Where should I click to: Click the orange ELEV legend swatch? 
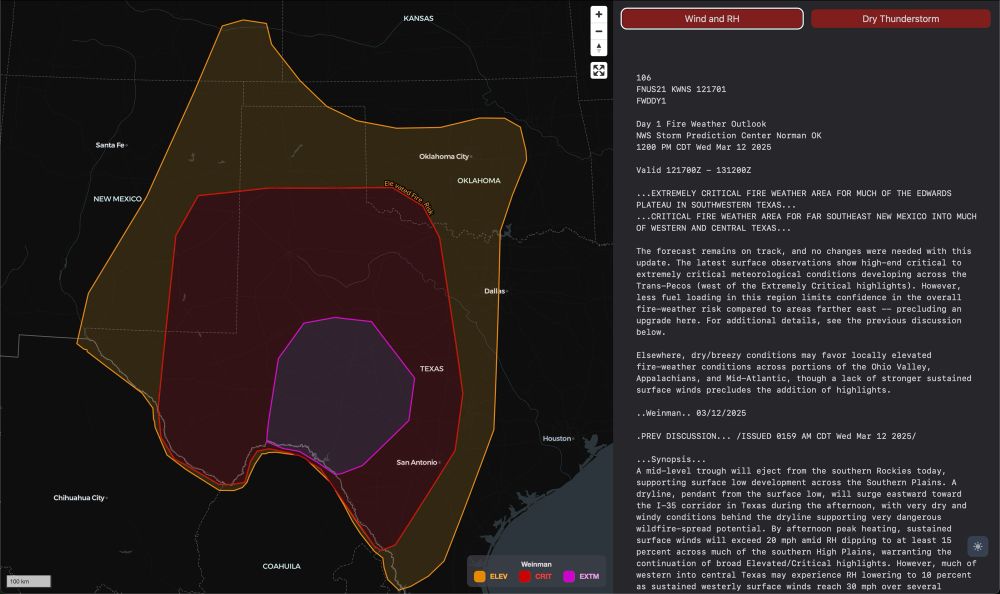coord(480,577)
